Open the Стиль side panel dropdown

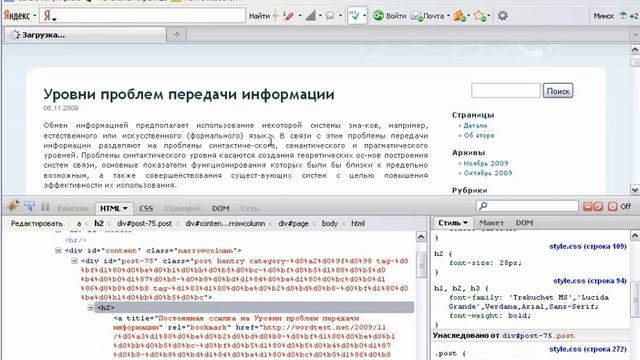[465, 223]
